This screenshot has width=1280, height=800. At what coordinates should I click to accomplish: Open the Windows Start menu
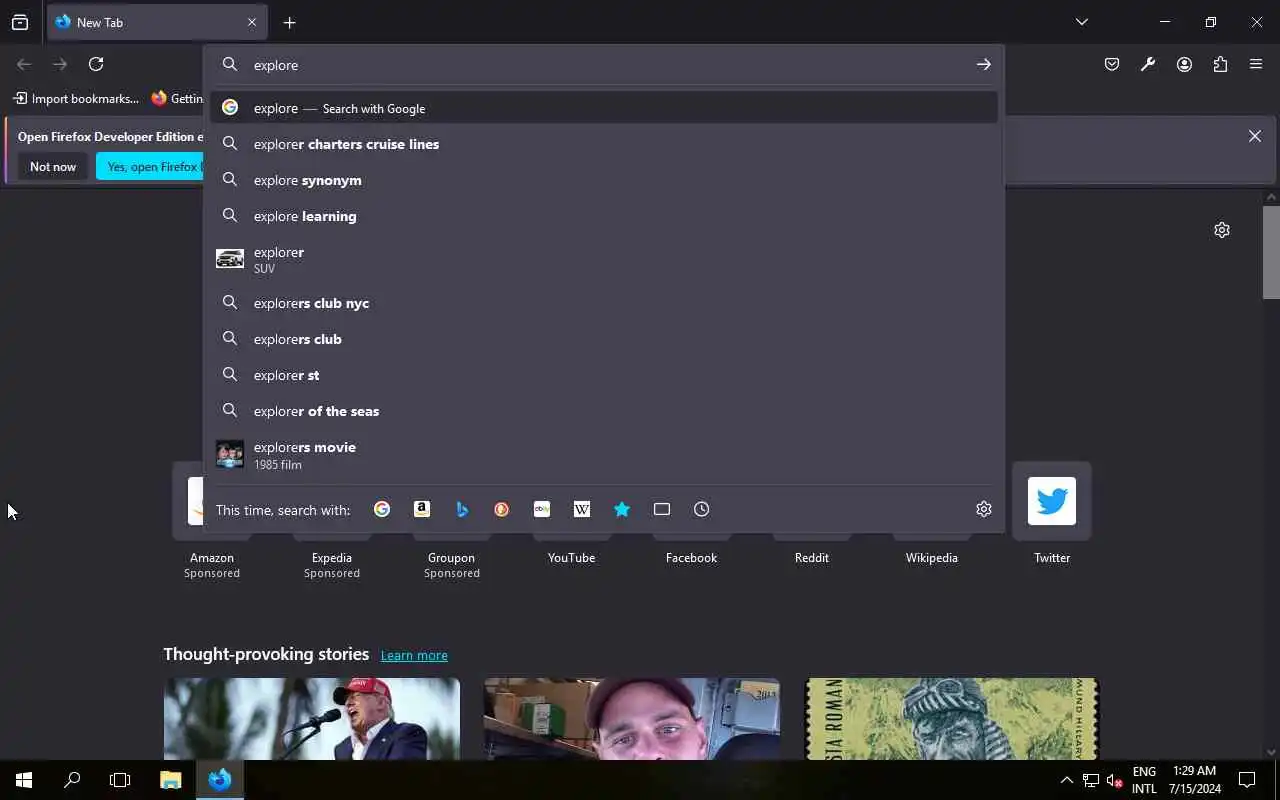point(24,780)
